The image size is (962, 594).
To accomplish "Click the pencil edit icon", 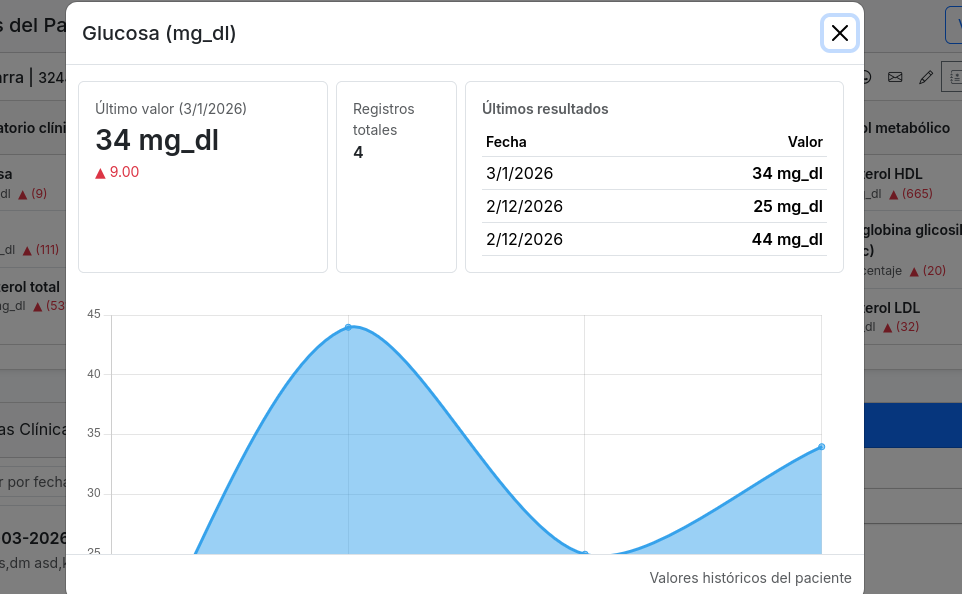I will 926,77.
